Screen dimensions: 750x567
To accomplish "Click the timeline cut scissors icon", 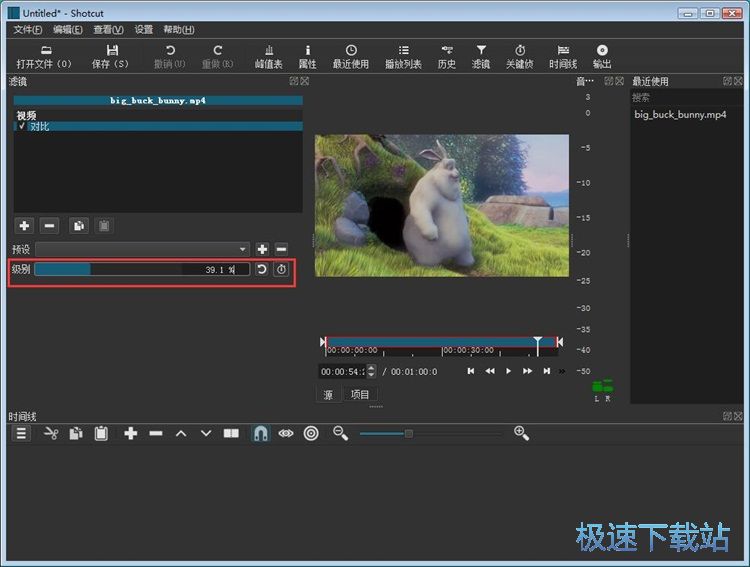I will [x=51, y=434].
